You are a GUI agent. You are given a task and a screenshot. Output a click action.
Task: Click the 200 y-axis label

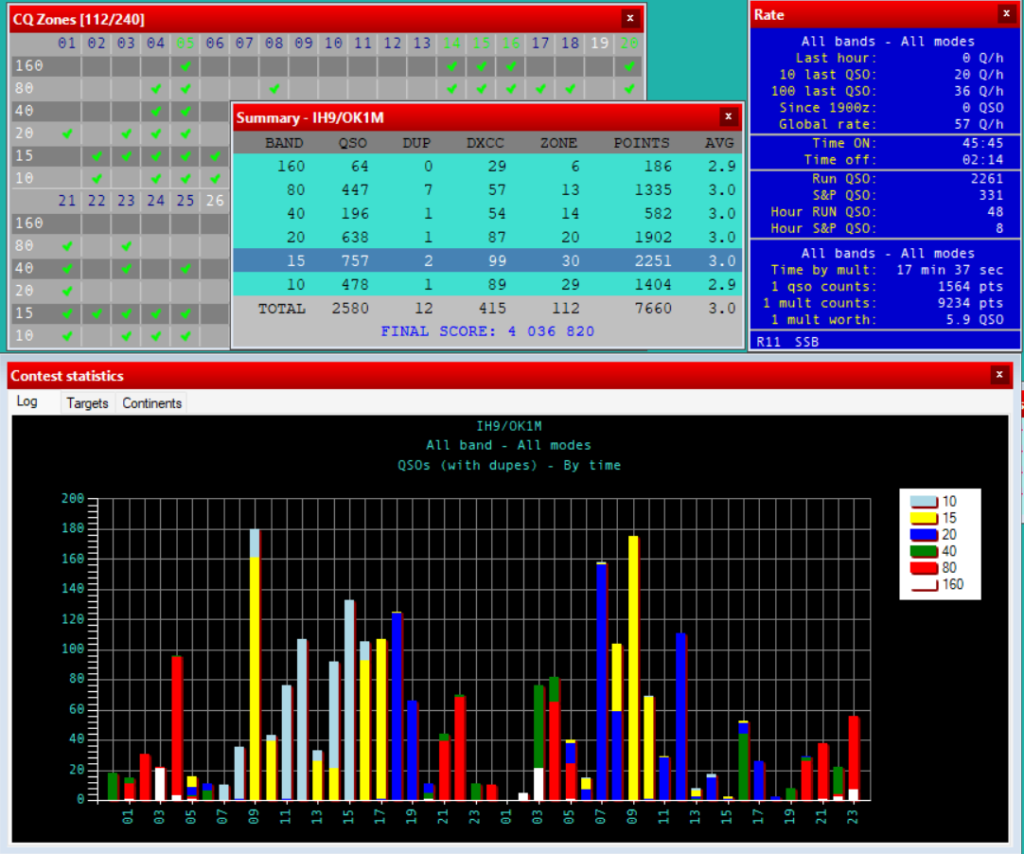click(x=73, y=498)
